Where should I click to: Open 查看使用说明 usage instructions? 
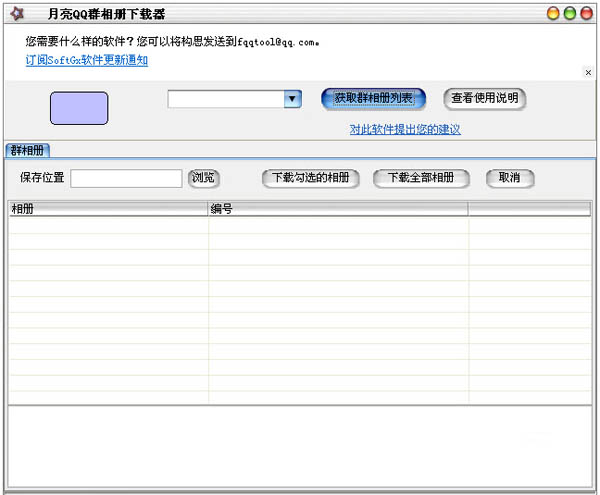(x=484, y=98)
